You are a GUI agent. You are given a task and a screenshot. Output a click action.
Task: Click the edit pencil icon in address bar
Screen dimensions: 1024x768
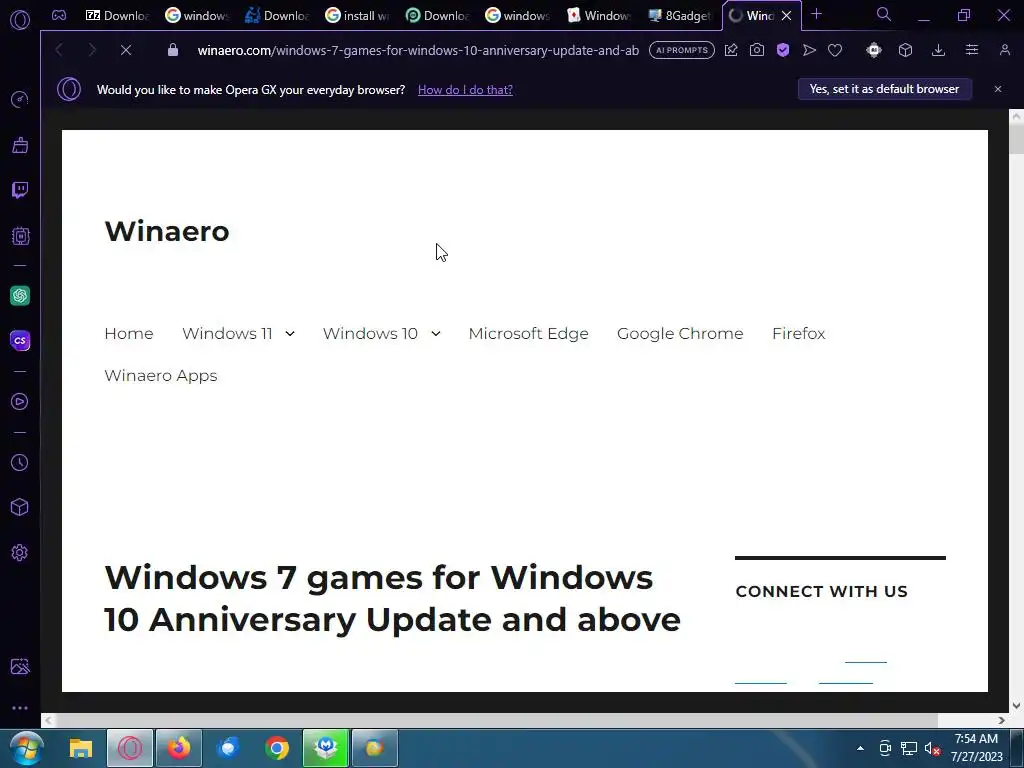pyautogui.click(x=731, y=50)
